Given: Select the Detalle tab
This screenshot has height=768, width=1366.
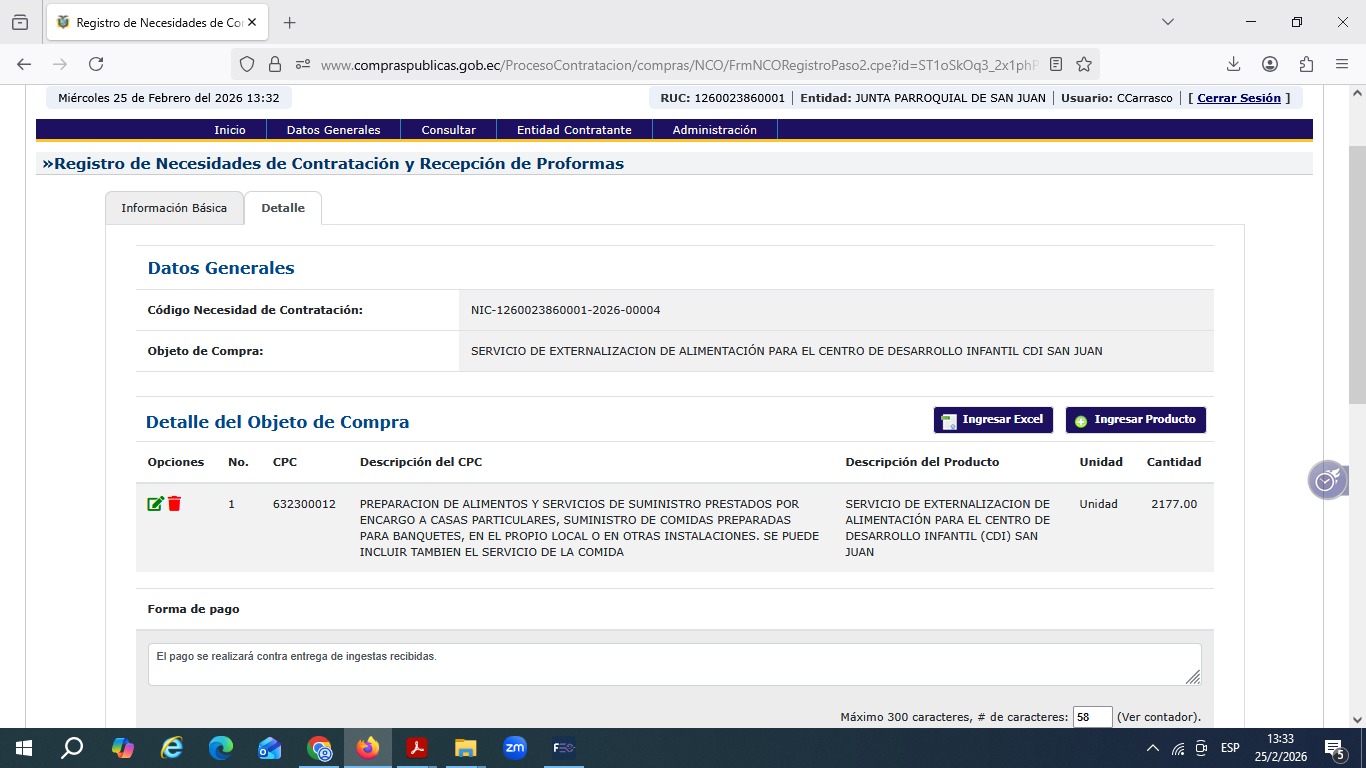Looking at the screenshot, I should 283,208.
